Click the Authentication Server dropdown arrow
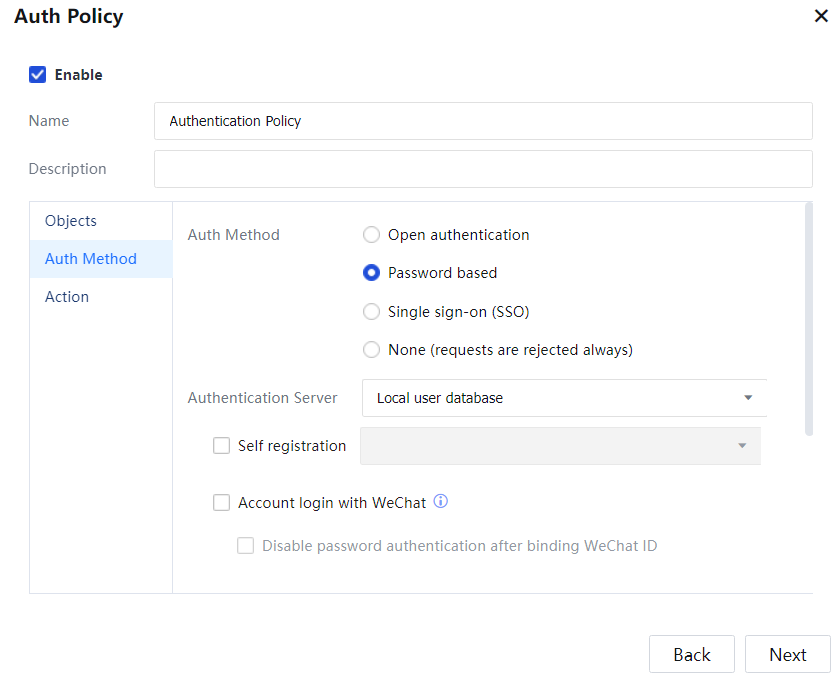 [x=748, y=398]
